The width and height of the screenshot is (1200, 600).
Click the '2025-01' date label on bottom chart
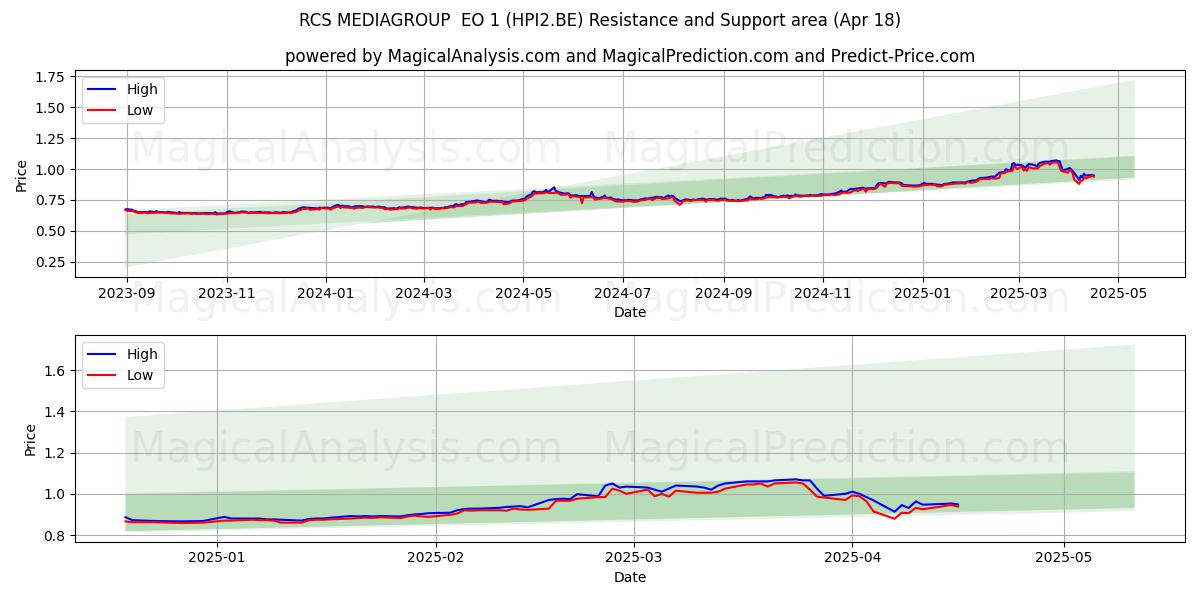(217, 559)
